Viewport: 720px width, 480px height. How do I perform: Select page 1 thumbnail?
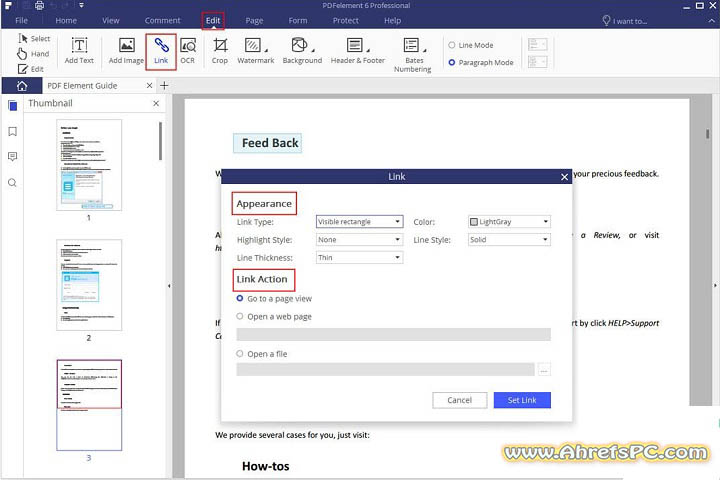click(89, 165)
